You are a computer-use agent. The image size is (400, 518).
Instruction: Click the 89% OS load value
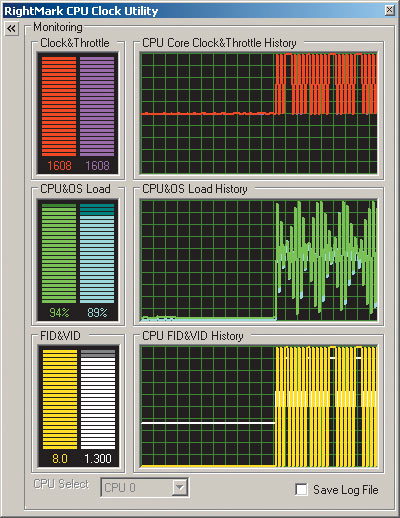pos(97,312)
